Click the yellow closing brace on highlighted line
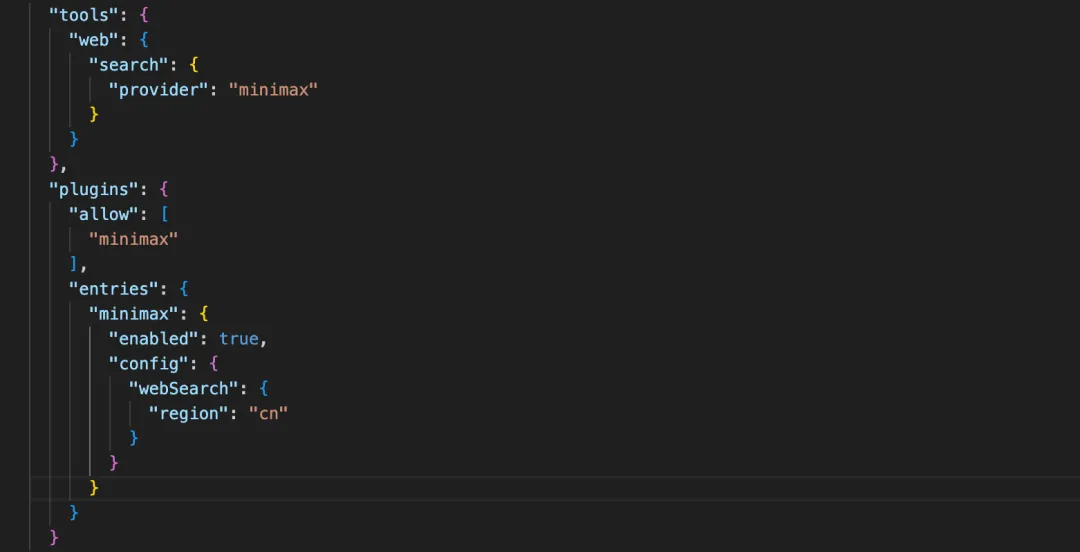The height and width of the screenshot is (552, 1080). pos(94,487)
